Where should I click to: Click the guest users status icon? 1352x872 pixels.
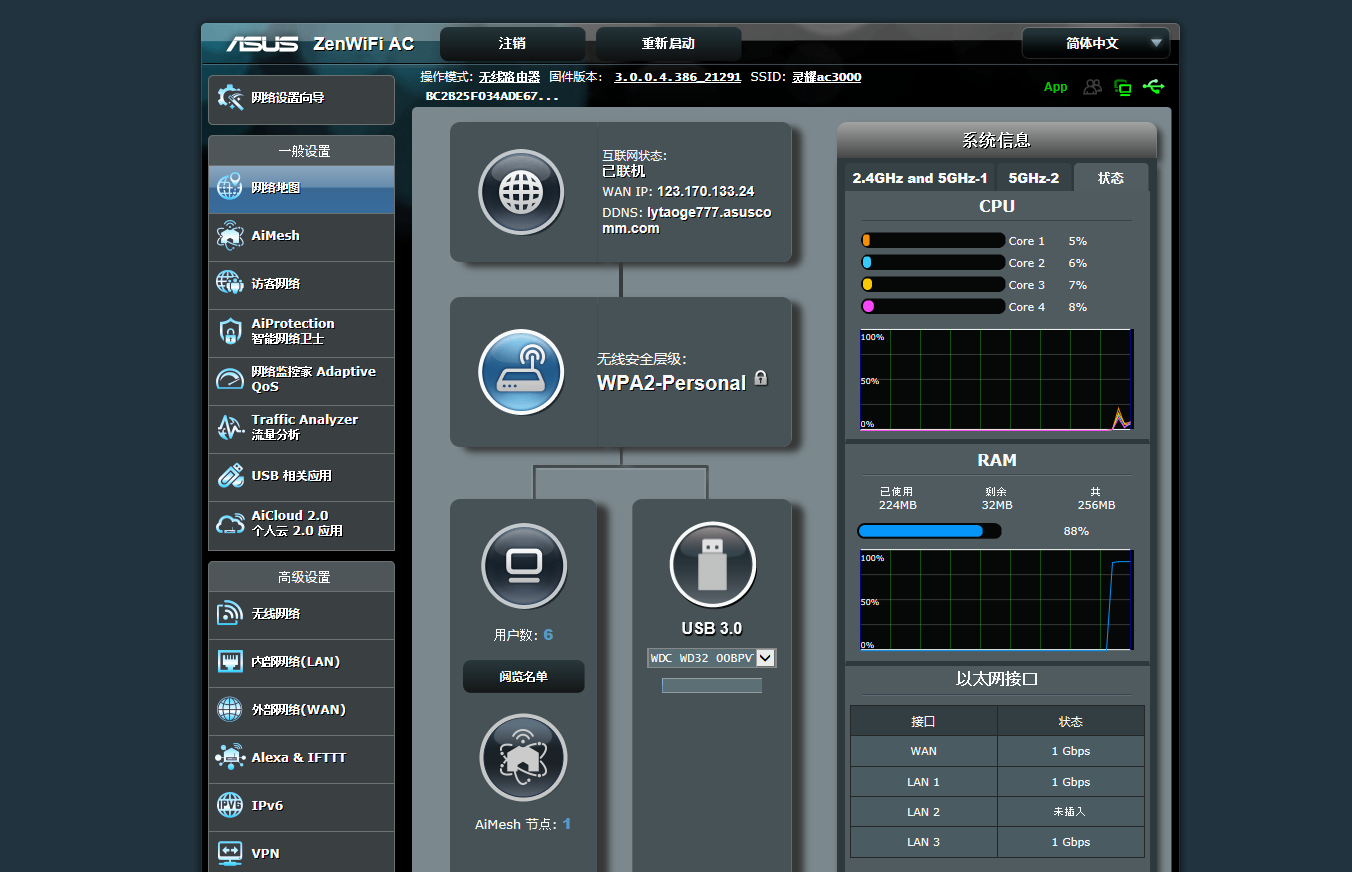click(1093, 87)
